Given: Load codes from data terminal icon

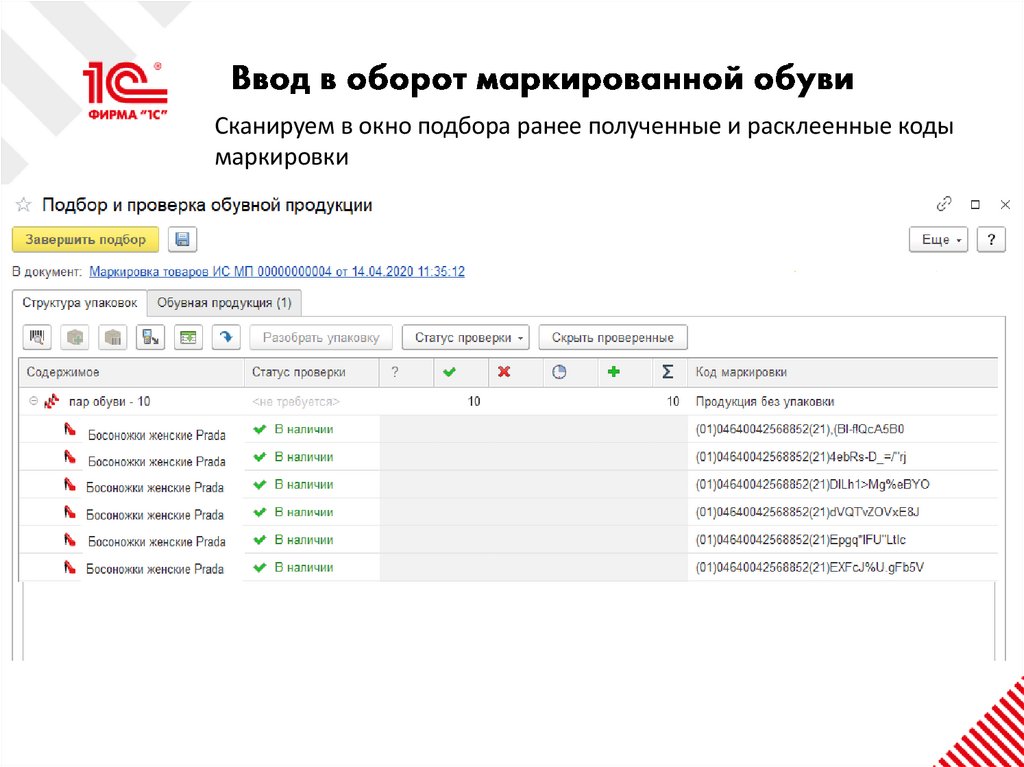Looking at the screenshot, I should coord(151,337).
